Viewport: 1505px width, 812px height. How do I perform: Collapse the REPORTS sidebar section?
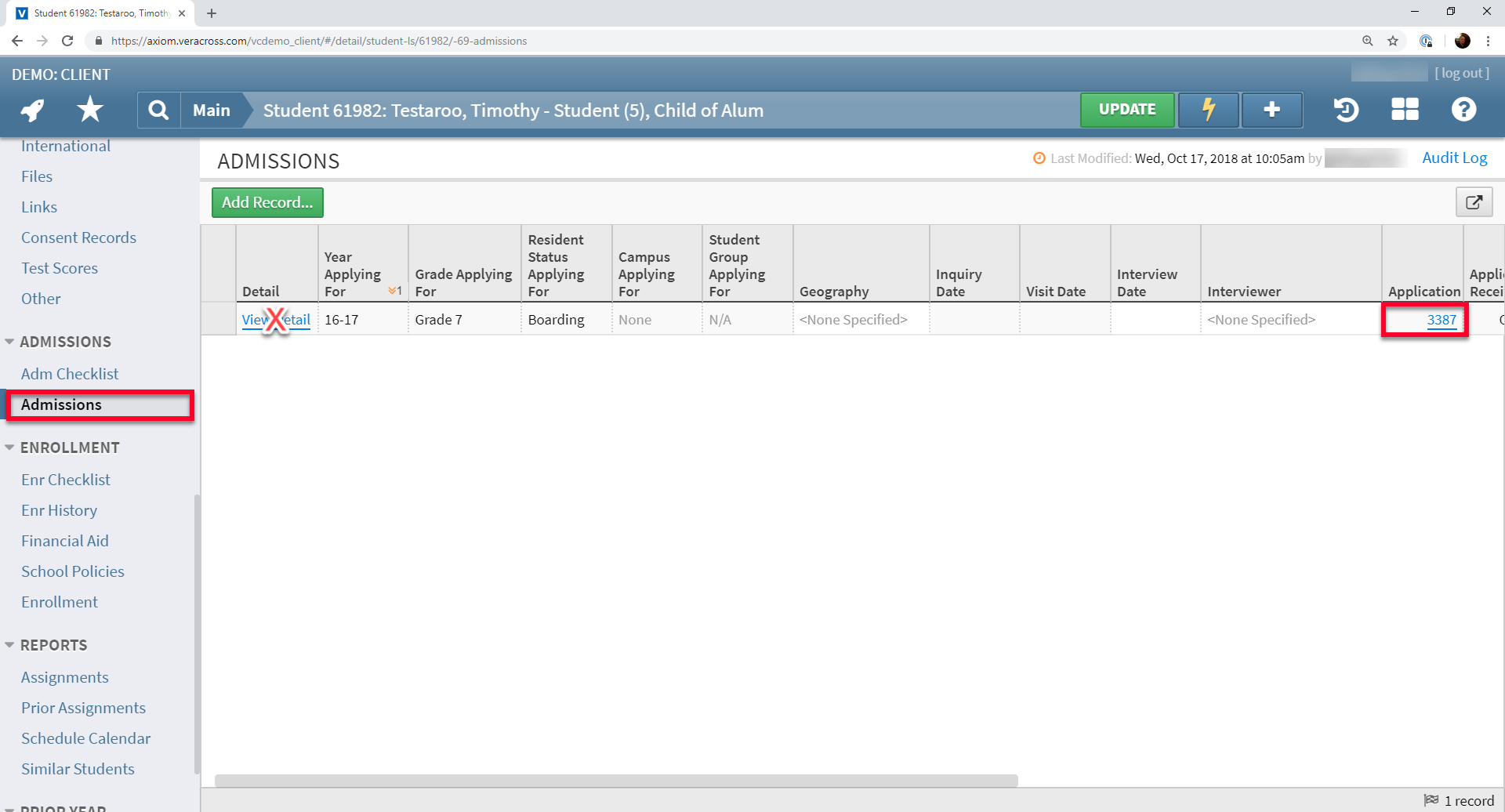click(9, 645)
